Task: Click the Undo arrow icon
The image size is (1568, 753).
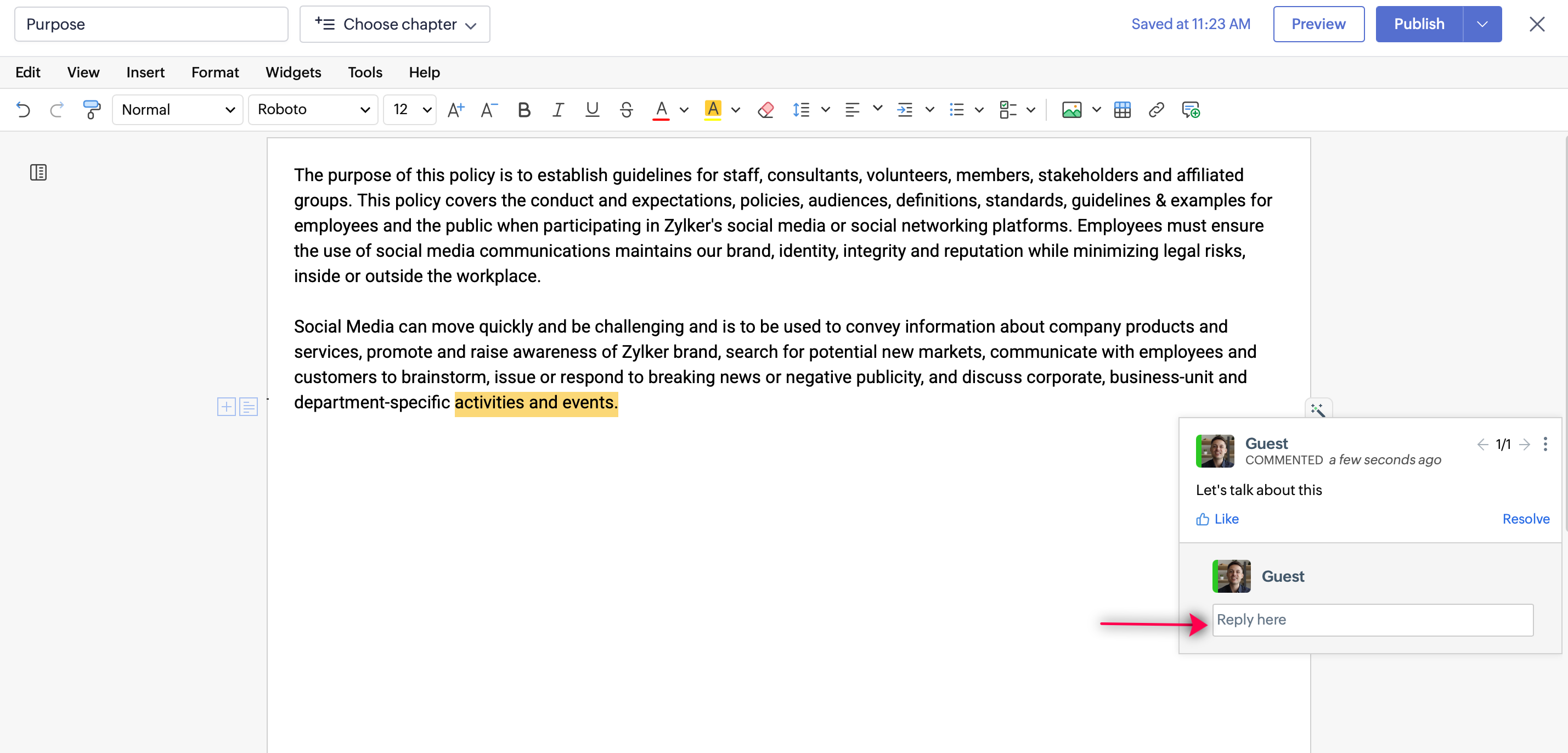Action: pos(23,110)
